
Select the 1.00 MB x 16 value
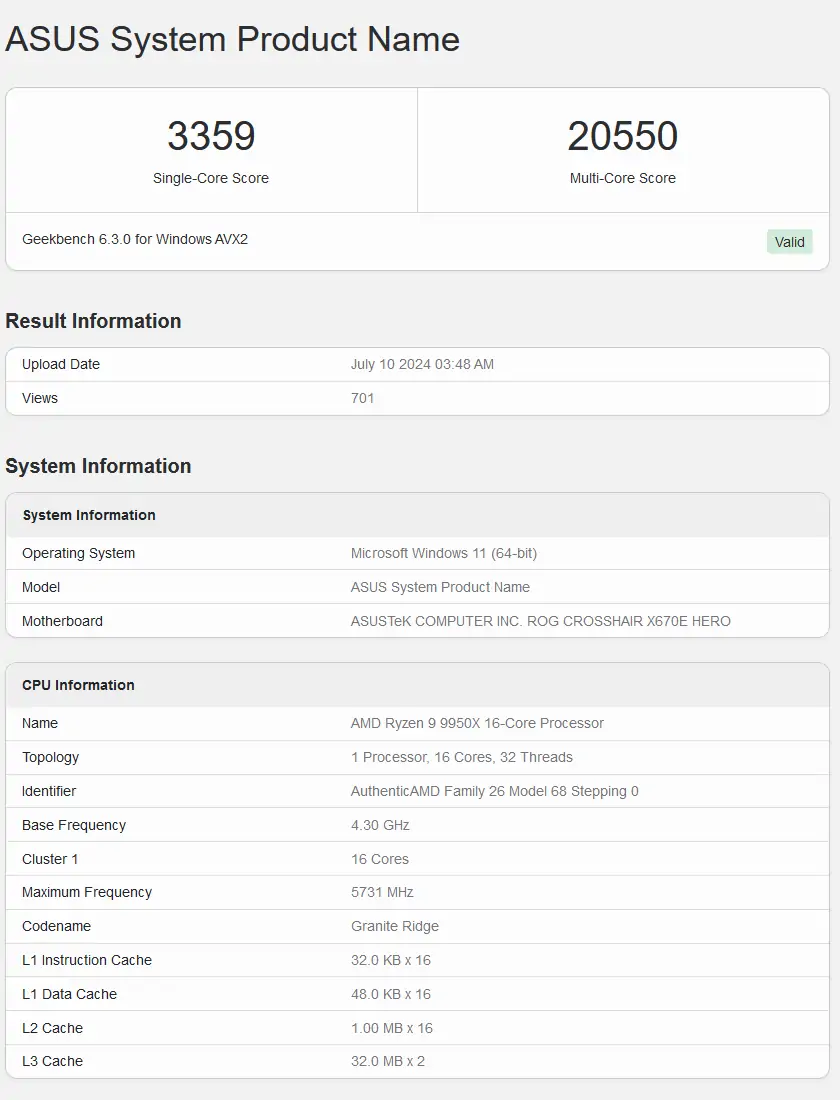coord(392,1028)
